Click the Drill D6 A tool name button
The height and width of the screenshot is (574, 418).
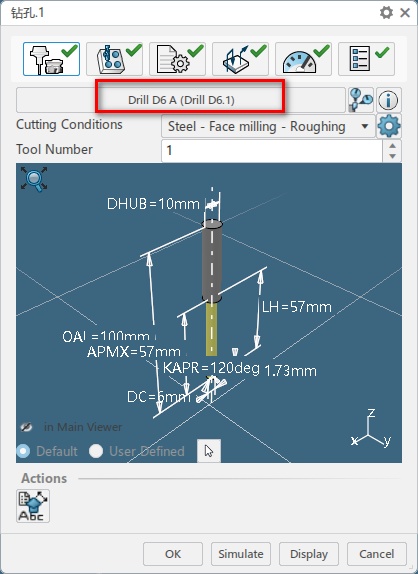pos(181,100)
